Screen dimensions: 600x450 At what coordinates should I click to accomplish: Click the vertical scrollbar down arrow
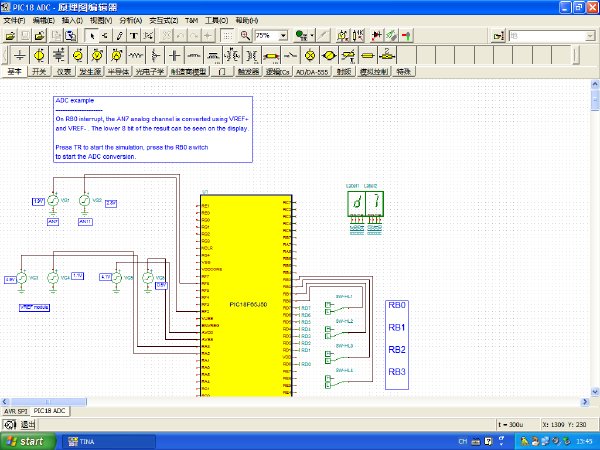click(595, 392)
